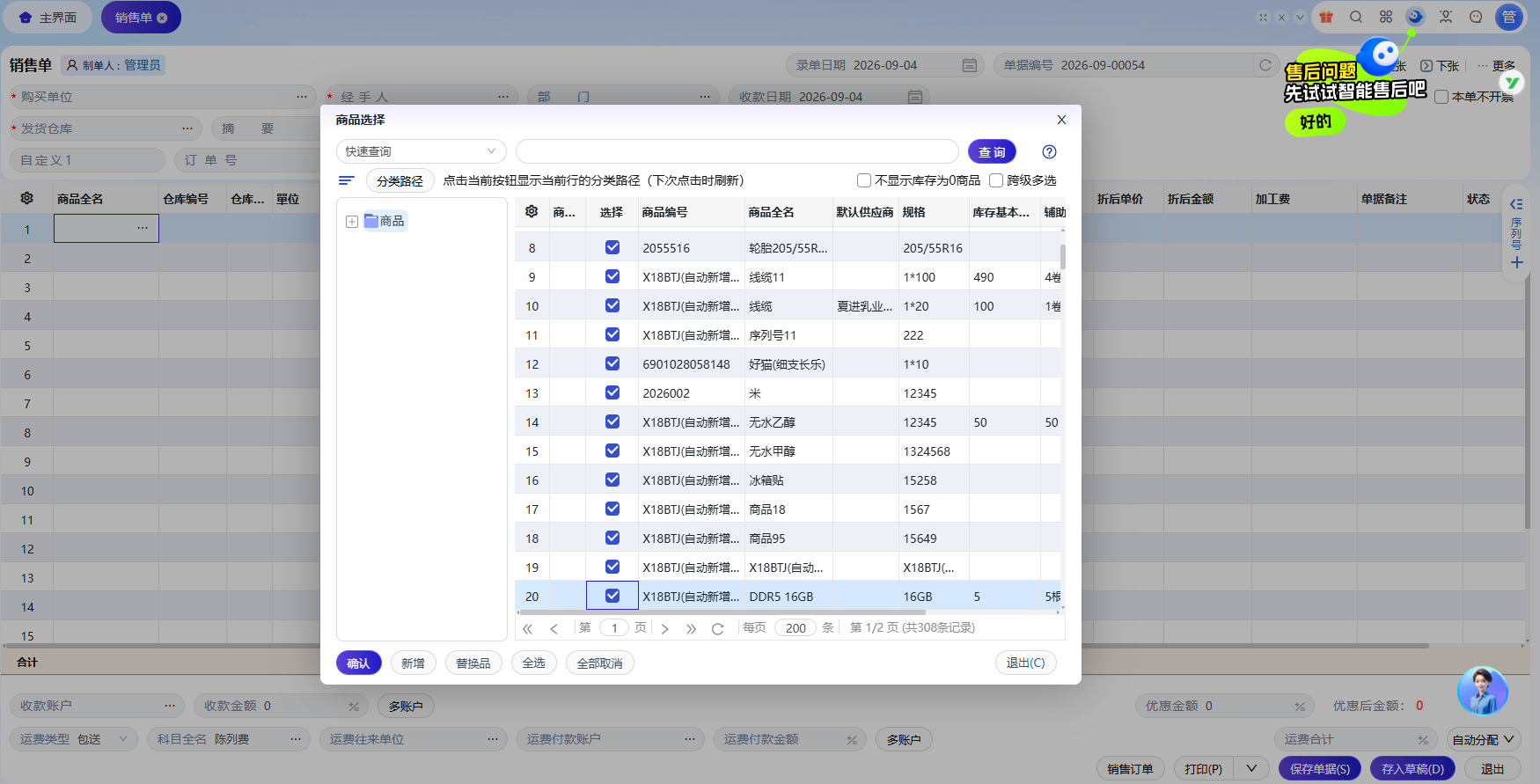Go to 下张 document
This screenshot has width=1540, height=784.
coord(1440,66)
